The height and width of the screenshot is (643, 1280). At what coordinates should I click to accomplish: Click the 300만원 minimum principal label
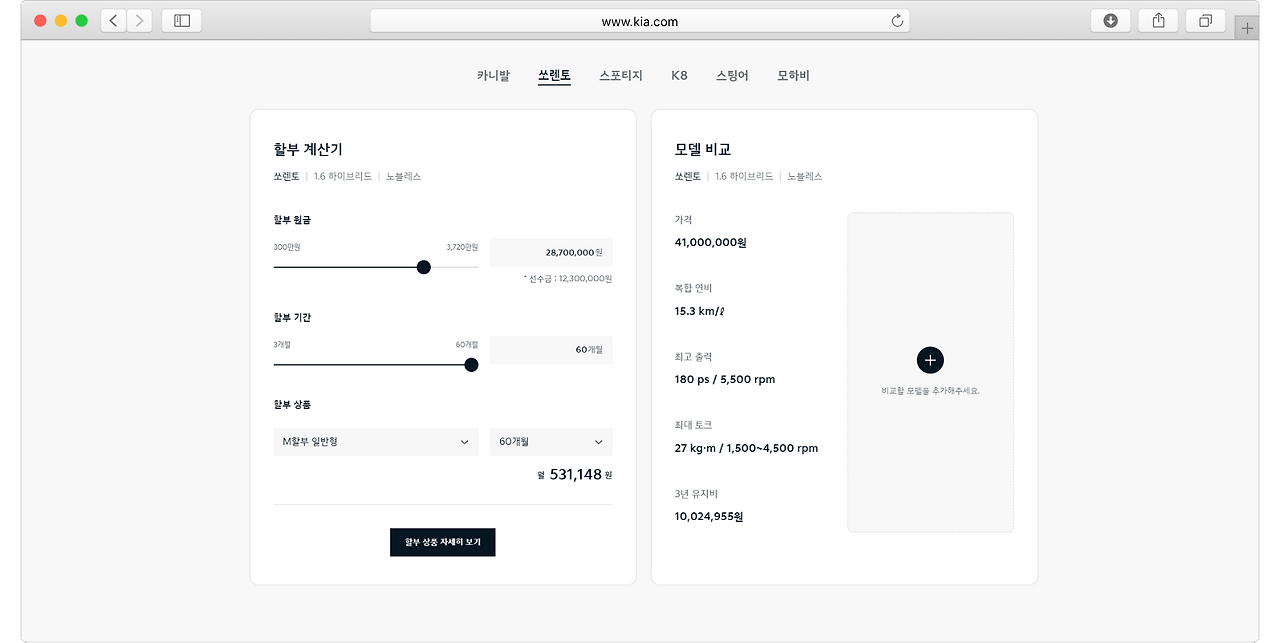coord(287,247)
